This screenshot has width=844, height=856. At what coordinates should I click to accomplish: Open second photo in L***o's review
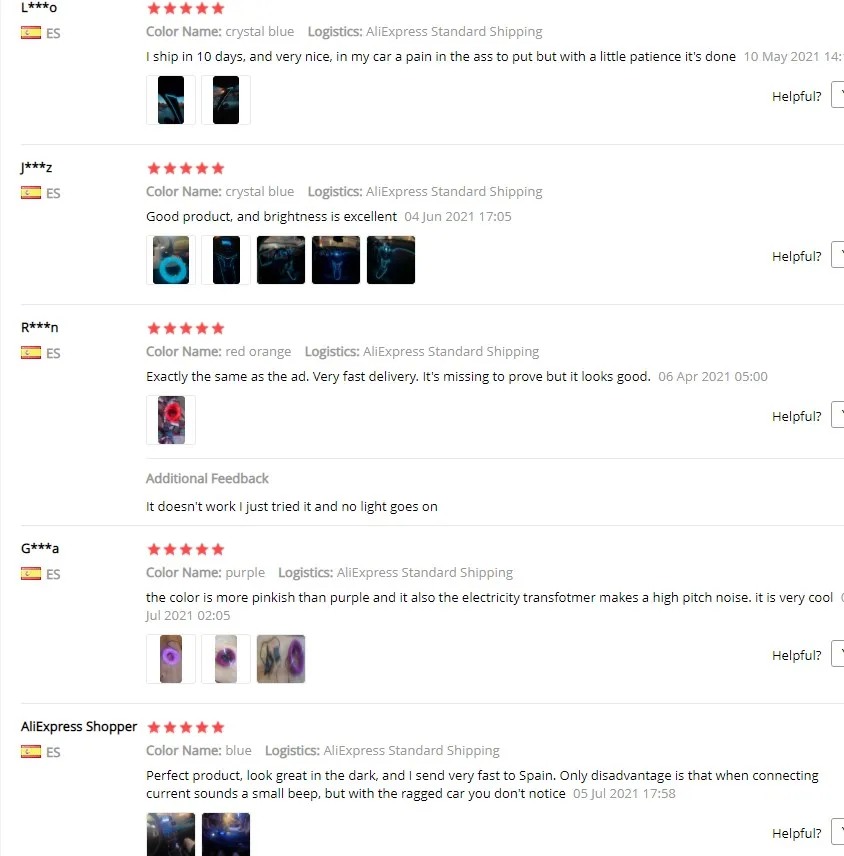226,100
